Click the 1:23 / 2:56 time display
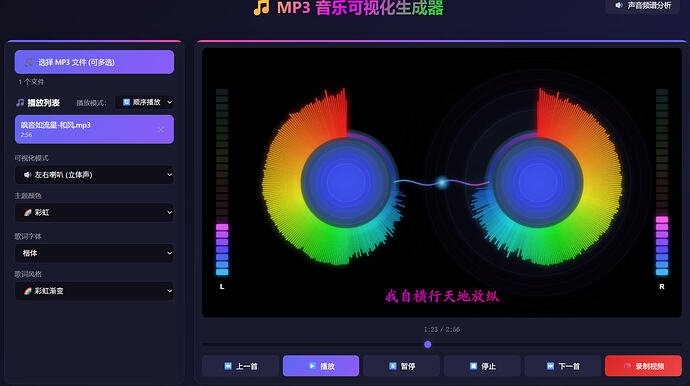690x386 pixels. 442,329
